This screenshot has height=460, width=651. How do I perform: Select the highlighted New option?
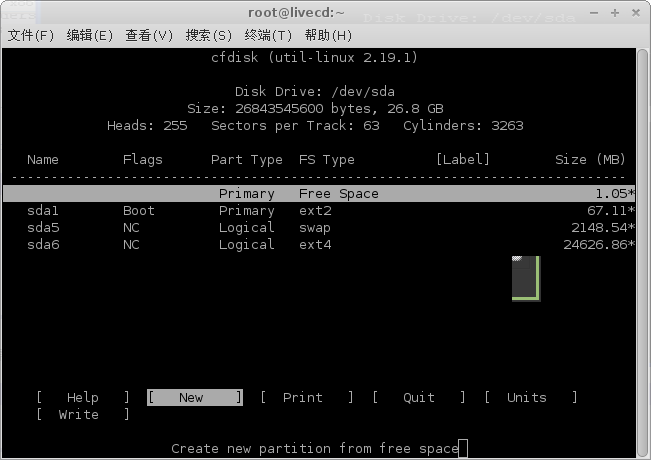tap(195, 397)
